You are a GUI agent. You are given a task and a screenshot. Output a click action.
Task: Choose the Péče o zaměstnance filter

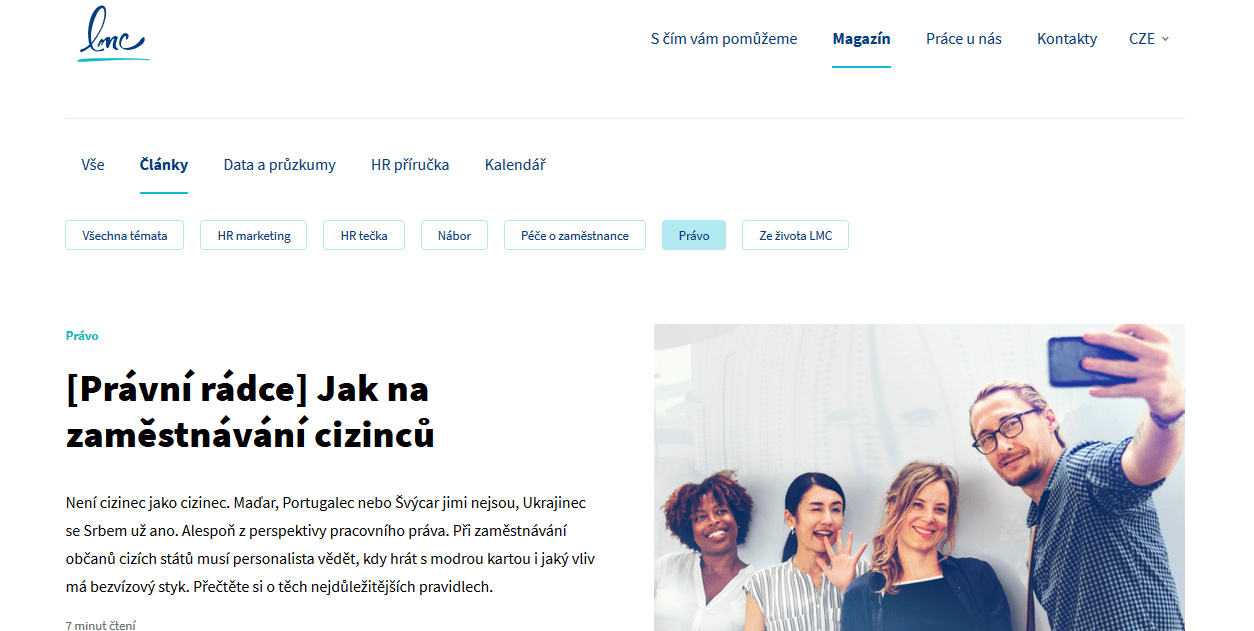pyautogui.click(x=575, y=235)
